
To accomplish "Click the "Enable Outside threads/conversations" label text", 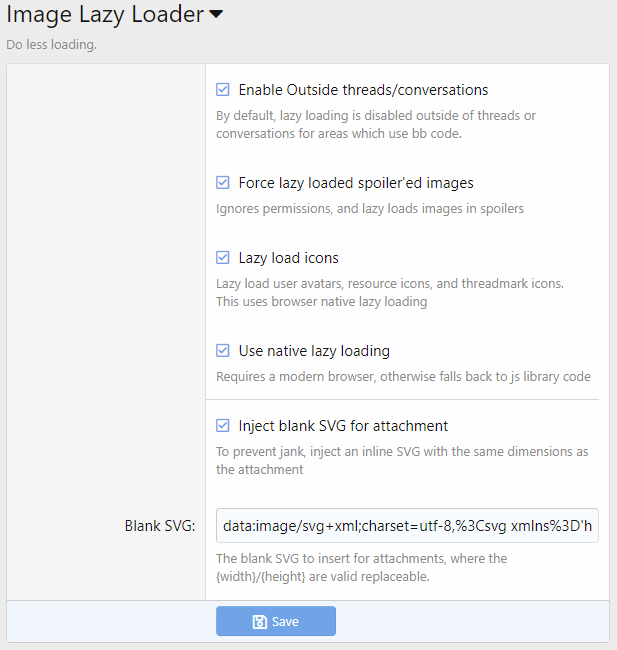I will click(x=363, y=90).
